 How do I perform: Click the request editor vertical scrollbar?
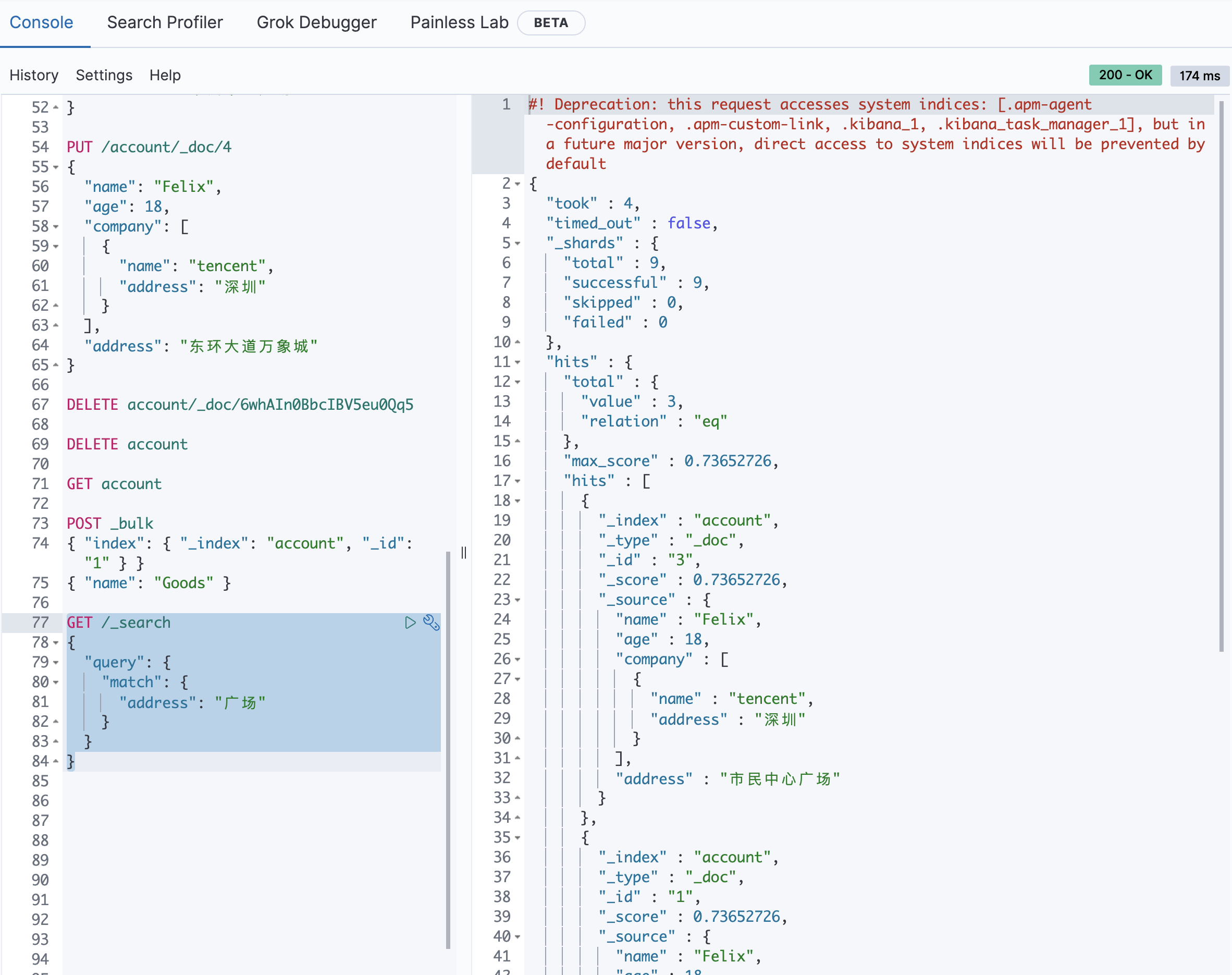tap(449, 750)
